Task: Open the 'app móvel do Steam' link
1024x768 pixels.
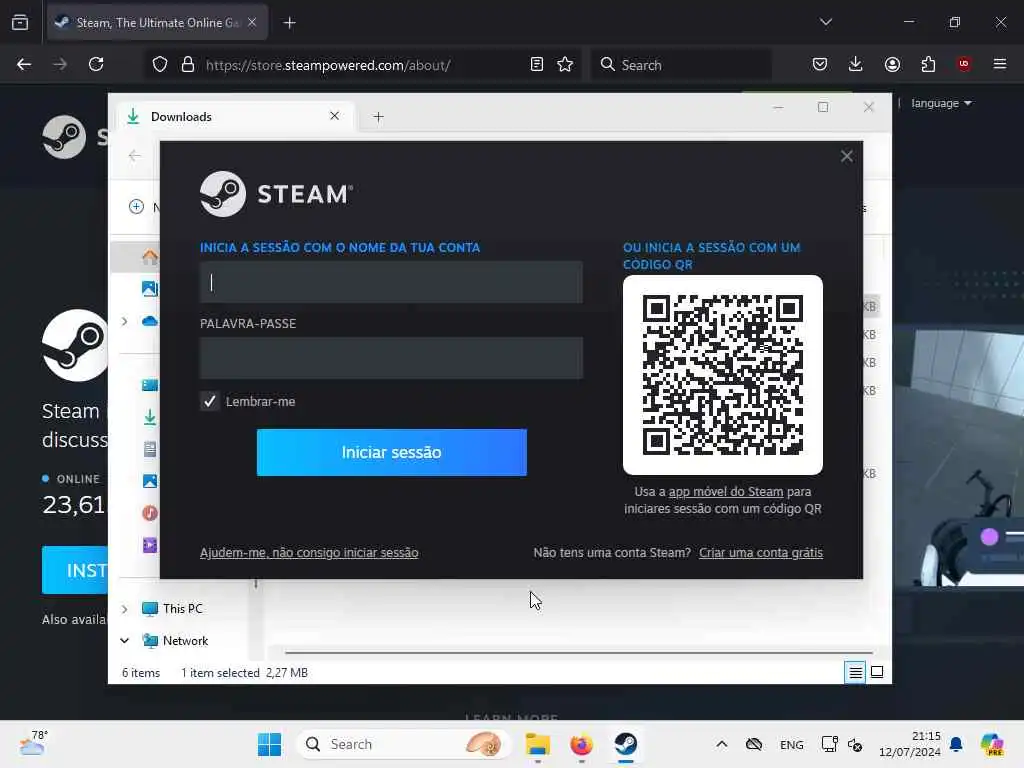Action: coord(726,492)
